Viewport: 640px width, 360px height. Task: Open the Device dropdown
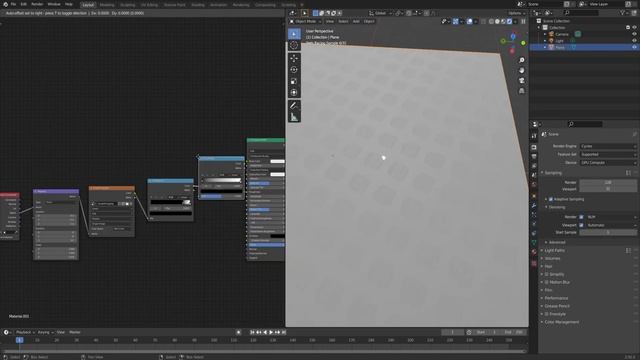608,162
